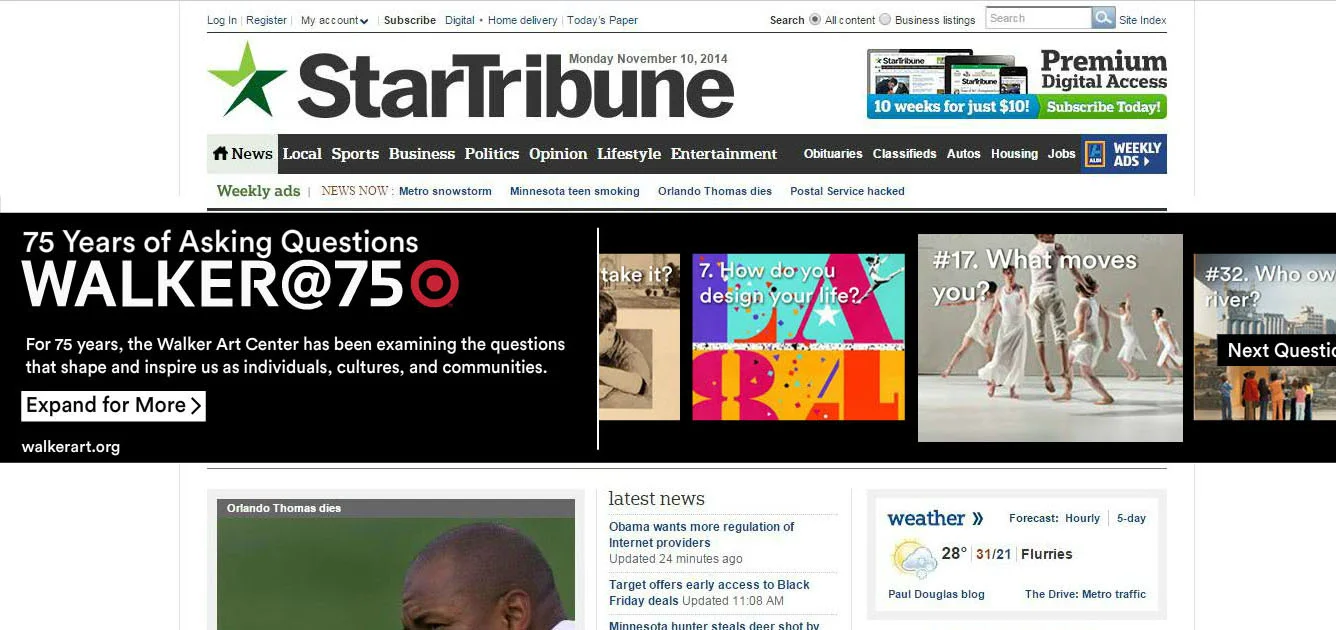Read Obama wants more regulation article

tap(702, 534)
